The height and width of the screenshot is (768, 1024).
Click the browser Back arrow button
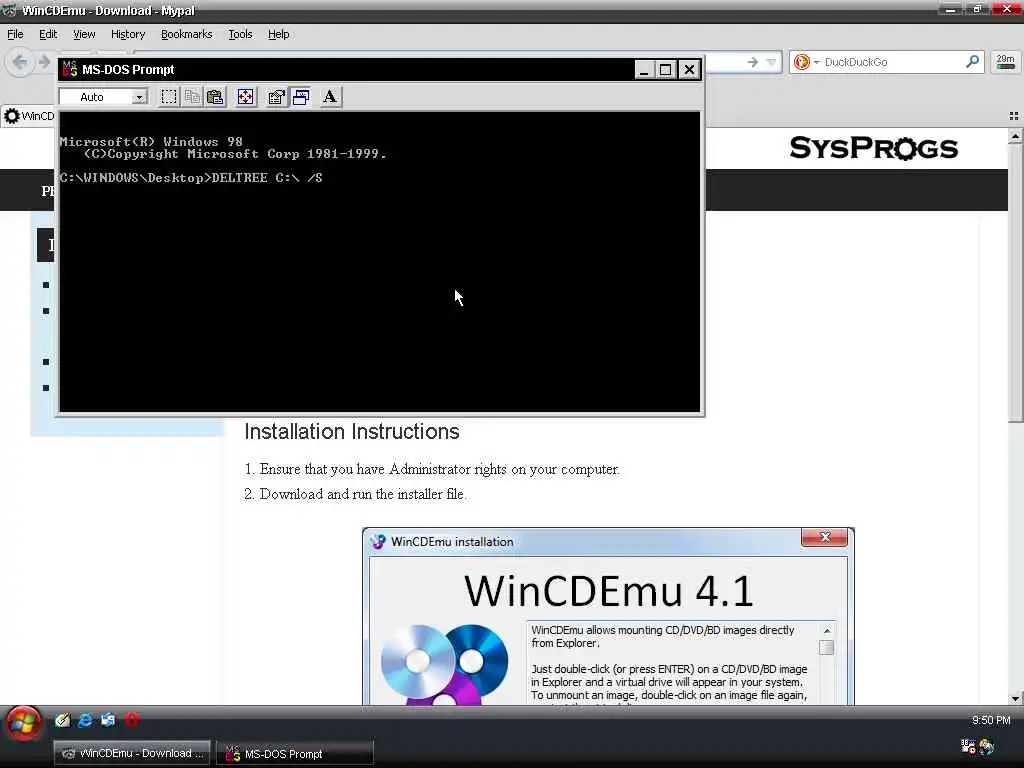point(20,62)
